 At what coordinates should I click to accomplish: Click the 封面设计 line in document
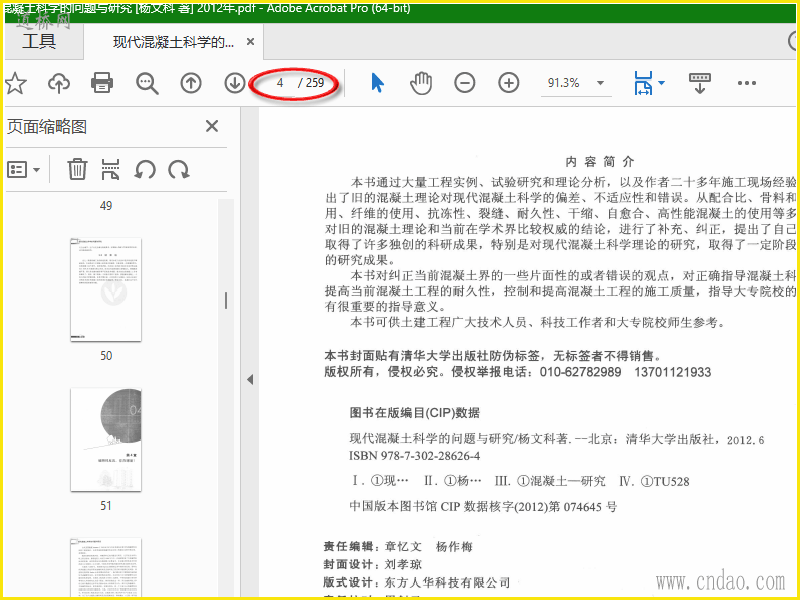[372, 564]
